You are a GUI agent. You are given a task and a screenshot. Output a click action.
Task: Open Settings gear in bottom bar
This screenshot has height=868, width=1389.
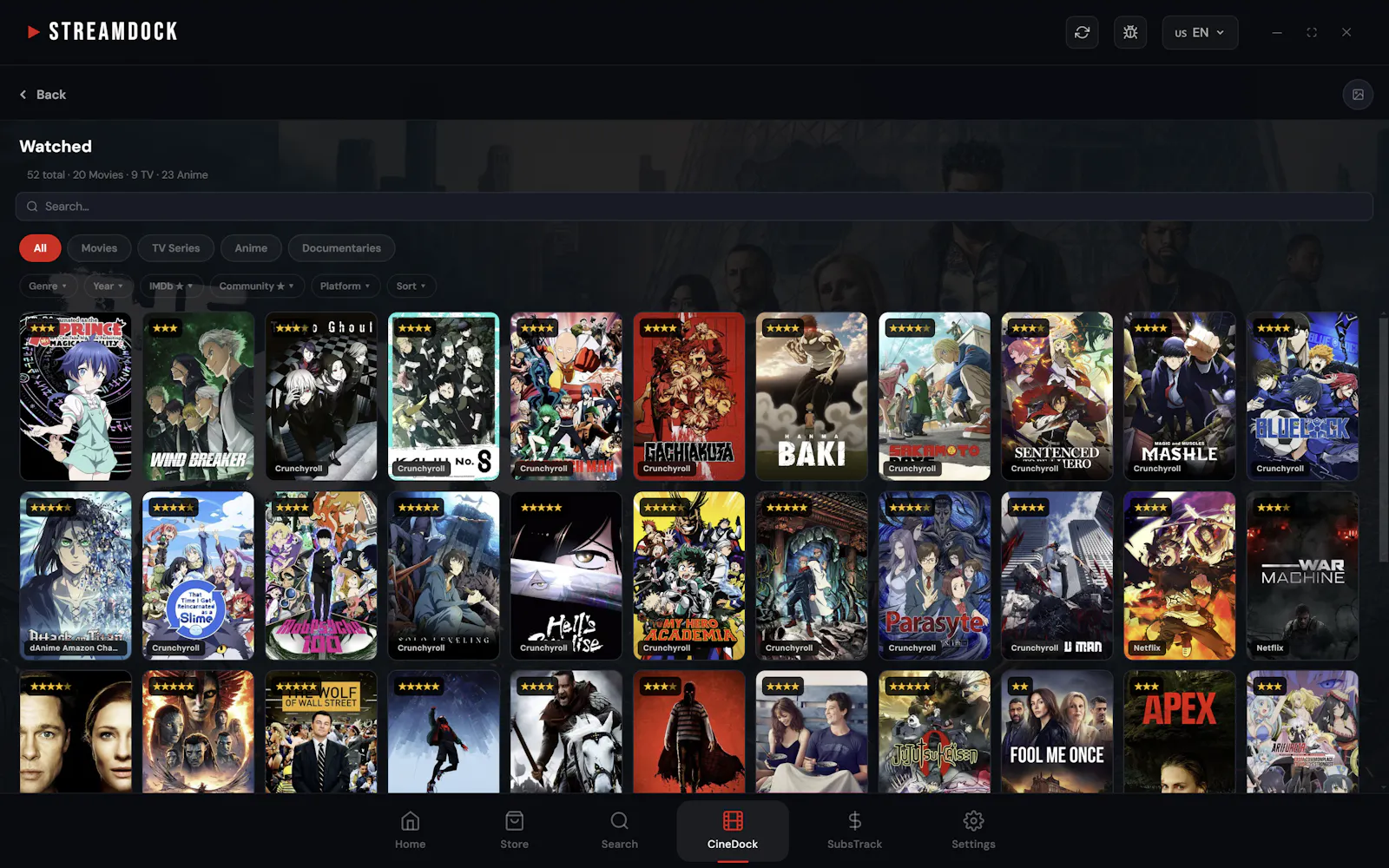tap(973, 821)
